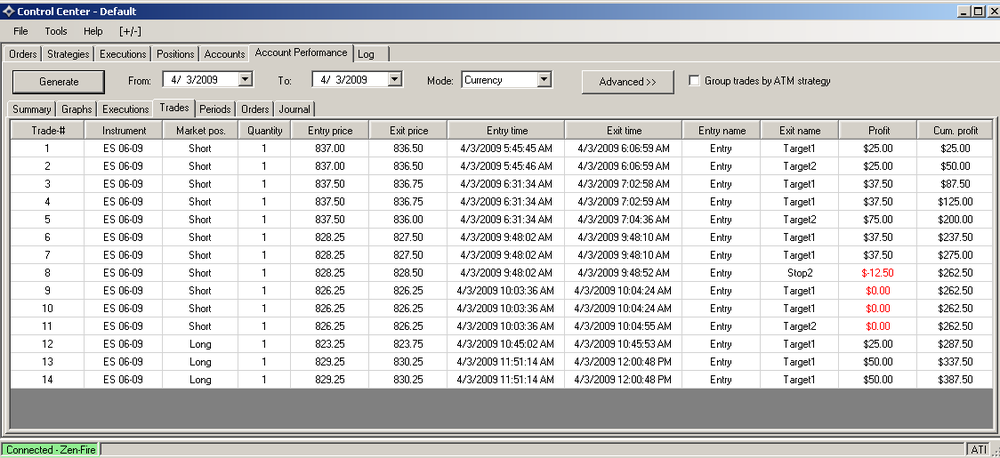Expand the From date dropdown arrow
Screen dimensions: 1000x458
point(245,80)
